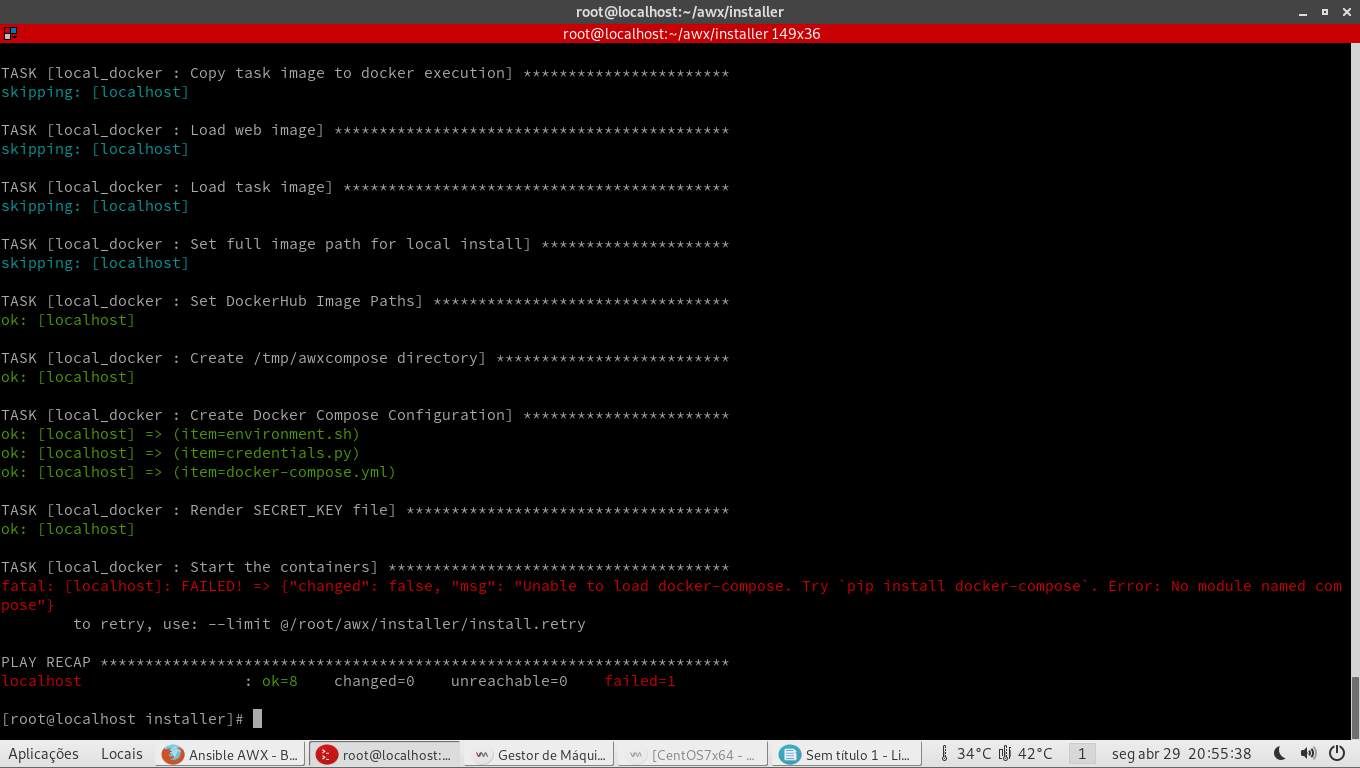
Task: Click the ok=8 recap value
Action: pos(280,681)
